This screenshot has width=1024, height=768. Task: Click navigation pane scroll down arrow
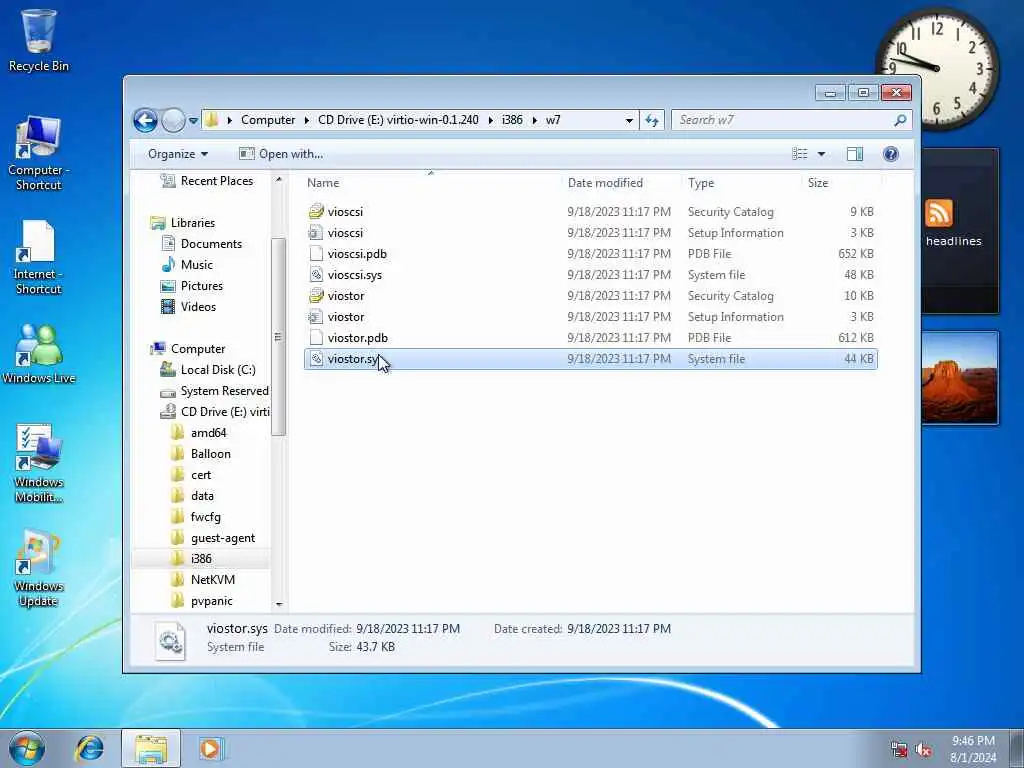pyautogui.click(x=279, y=605)
